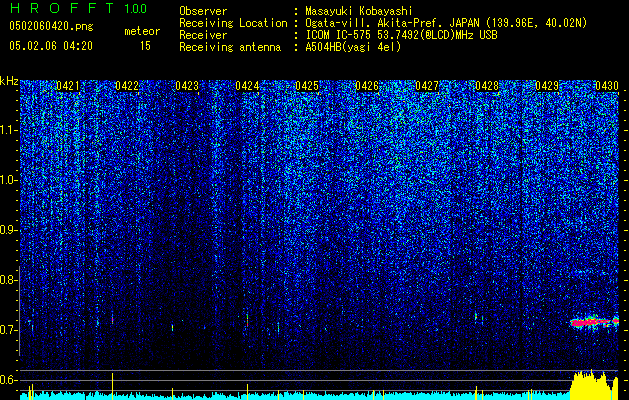The image size is (629, 400).
Task: Select the filename 0502060420.png
Action: click(51, 26)
